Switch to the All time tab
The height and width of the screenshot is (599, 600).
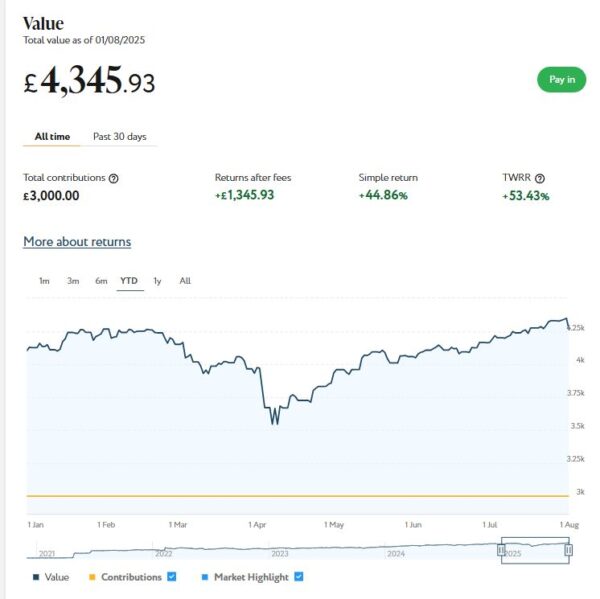52,136
